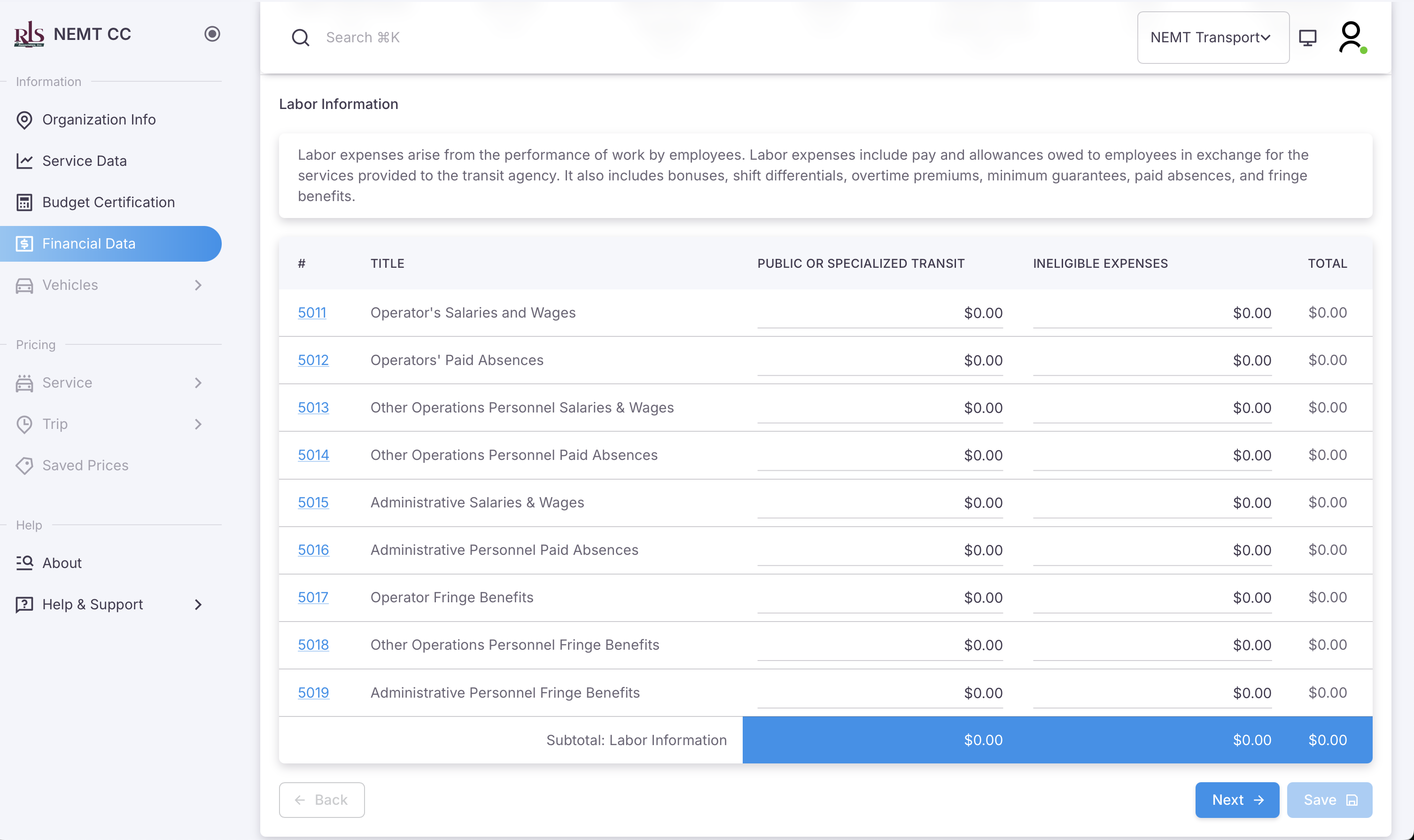Open the user profile avatar icon
This screenshot has height=840, width=1414.
pos(1351,37)
